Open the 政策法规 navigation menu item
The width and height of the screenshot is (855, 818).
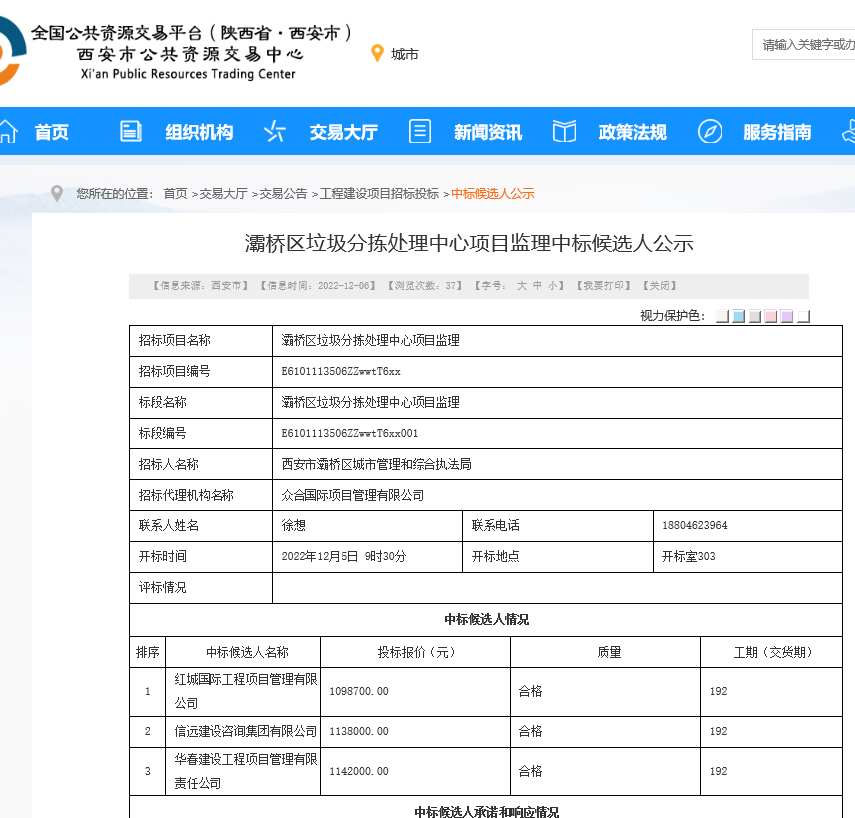tap(633, 132)
